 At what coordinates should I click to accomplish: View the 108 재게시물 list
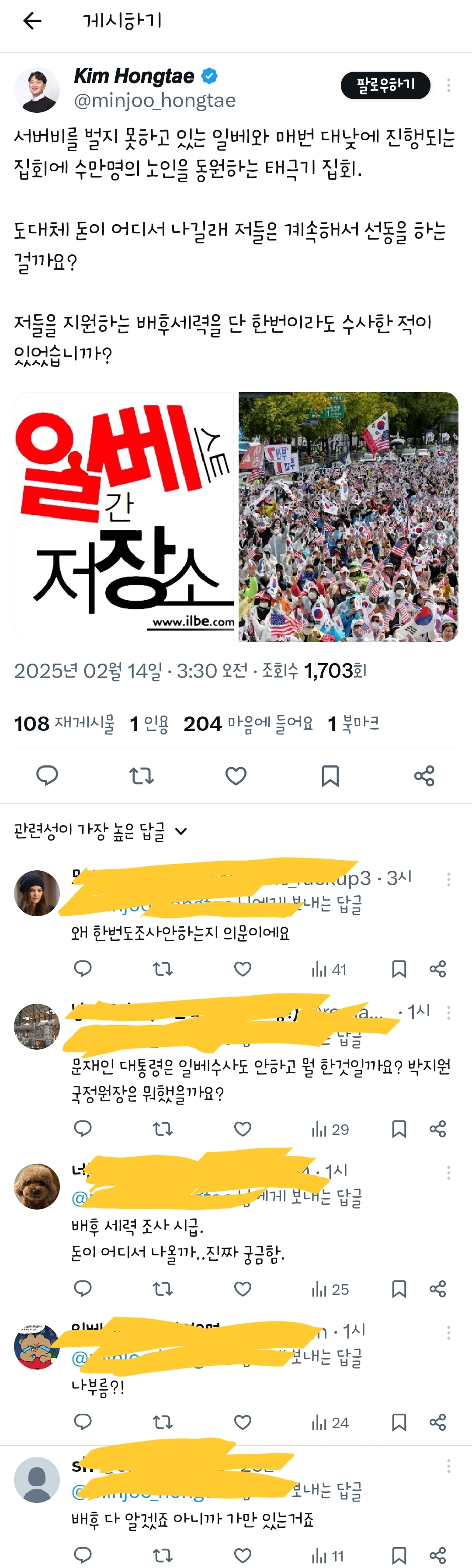tap(64, 723)
